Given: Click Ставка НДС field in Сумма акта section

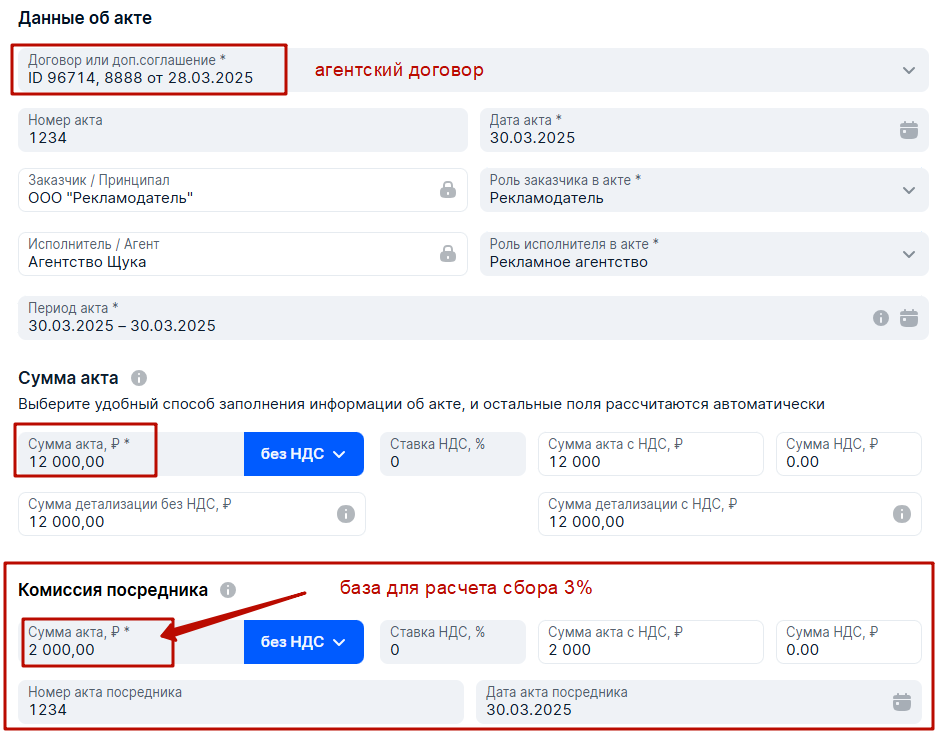Looking at the screenshot, I should (x=453, y=454).
